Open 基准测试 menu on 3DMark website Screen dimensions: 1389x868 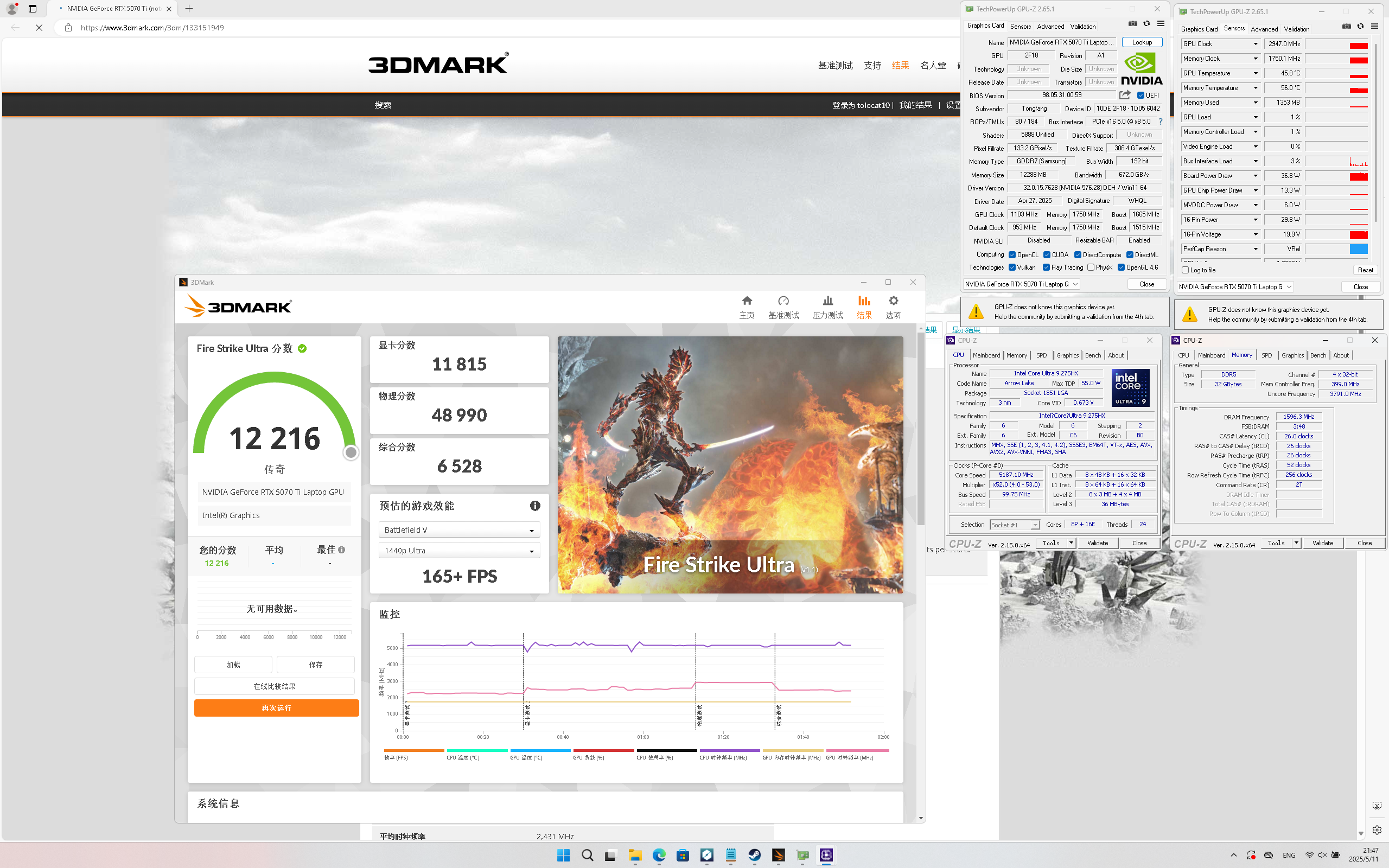coord(835,66)
